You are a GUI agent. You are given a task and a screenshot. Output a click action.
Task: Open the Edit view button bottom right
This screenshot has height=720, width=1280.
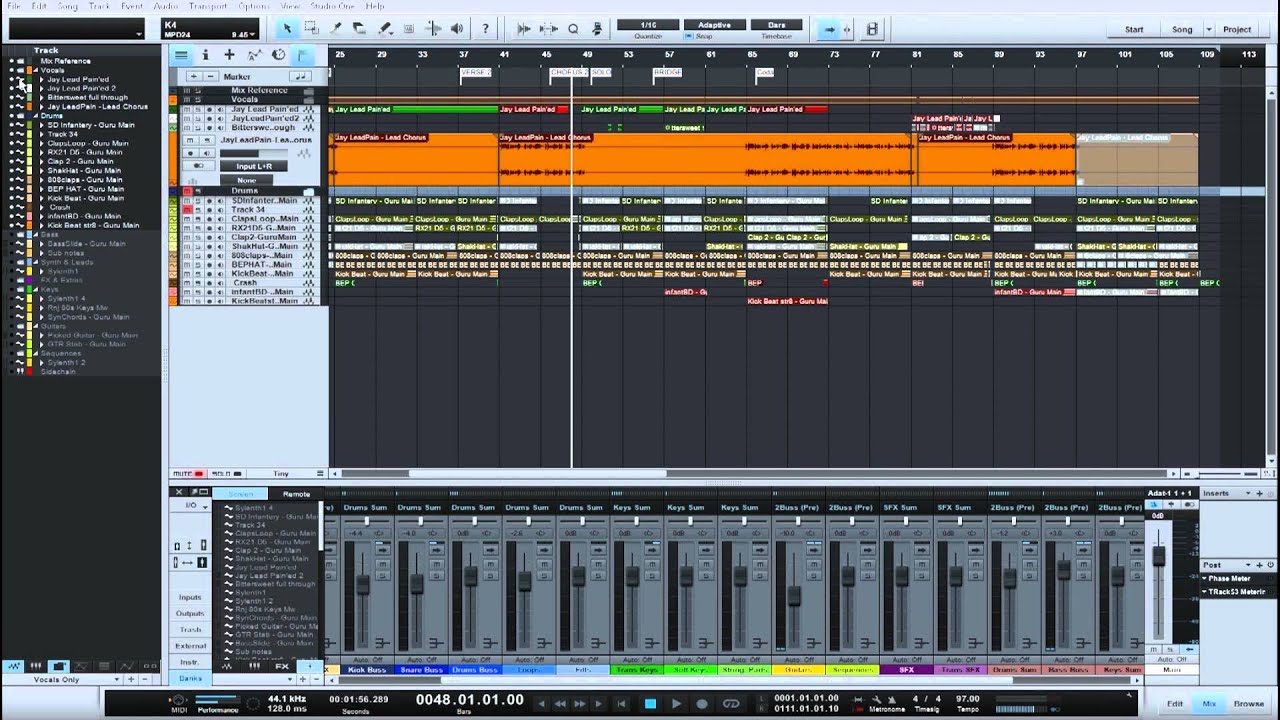click(x=1175, y=704)
